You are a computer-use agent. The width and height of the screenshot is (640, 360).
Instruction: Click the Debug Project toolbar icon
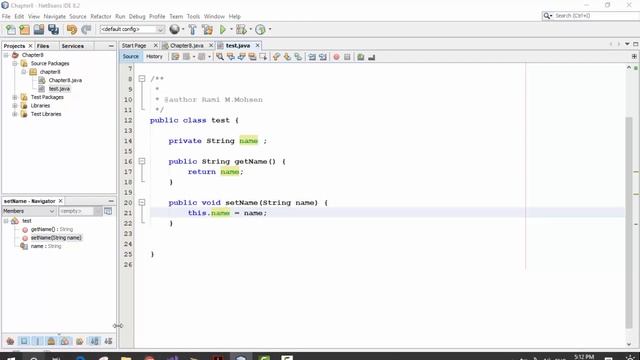pyautogui.click(x=241, y=29)
